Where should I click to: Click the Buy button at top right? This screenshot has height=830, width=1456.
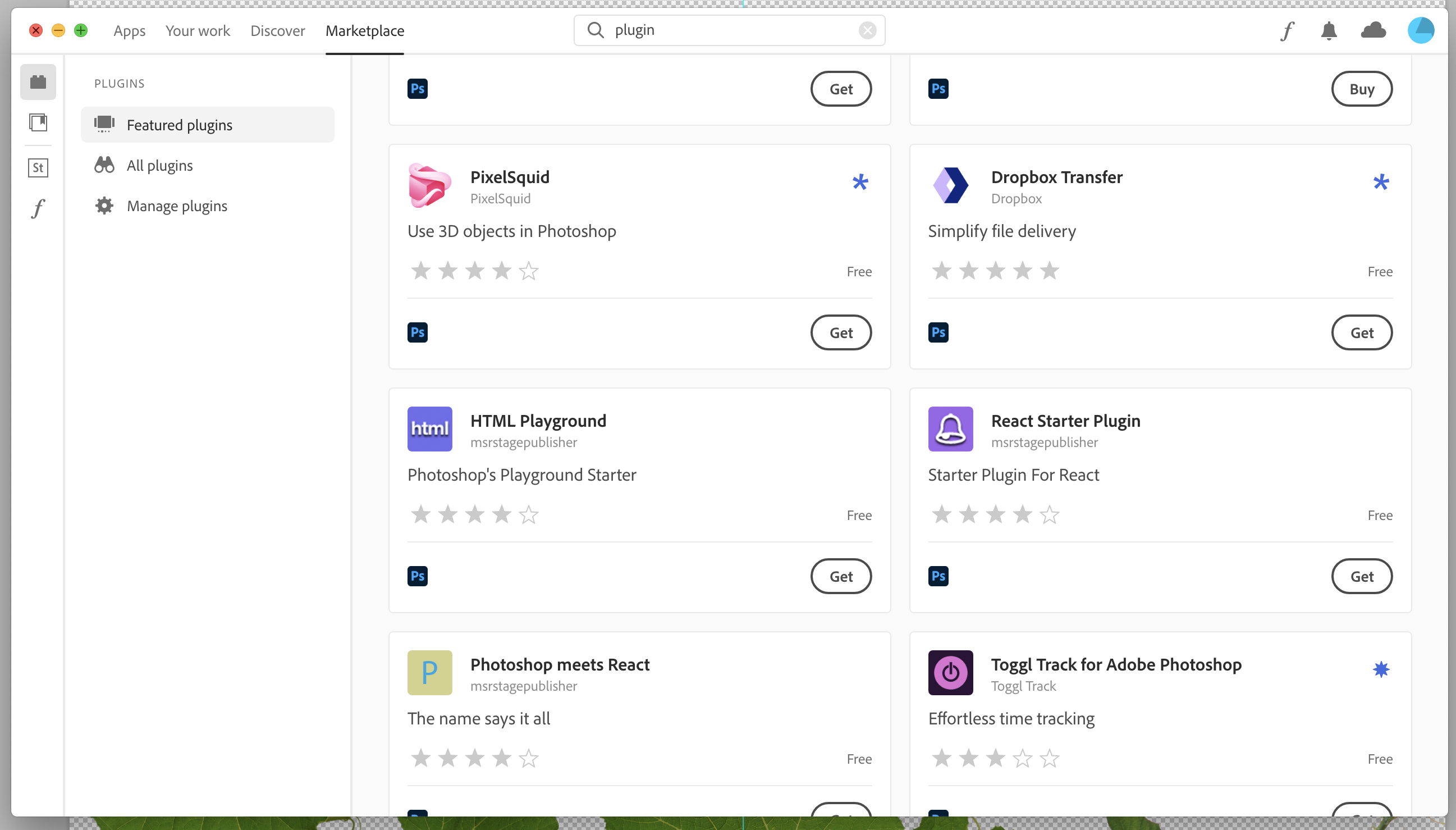coord(1362,88)
